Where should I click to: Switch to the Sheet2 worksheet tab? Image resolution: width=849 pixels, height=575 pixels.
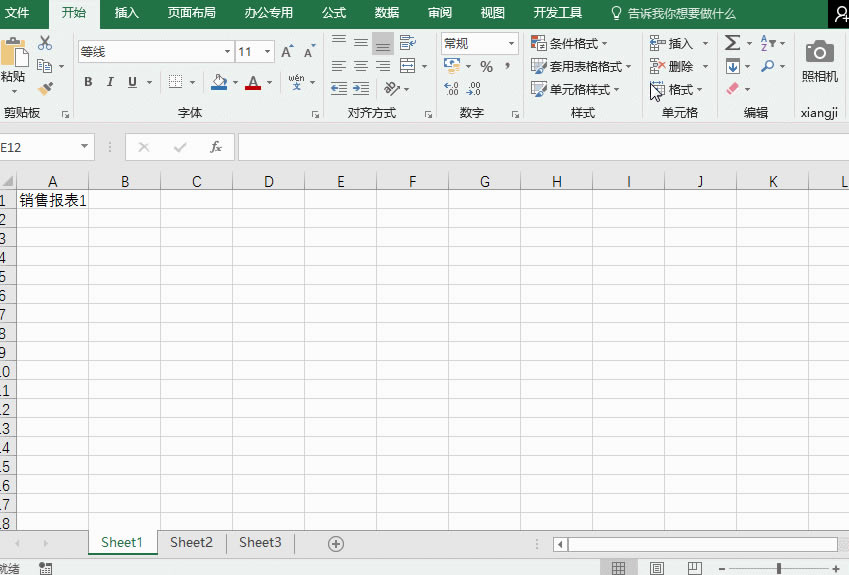click(191, 542)
